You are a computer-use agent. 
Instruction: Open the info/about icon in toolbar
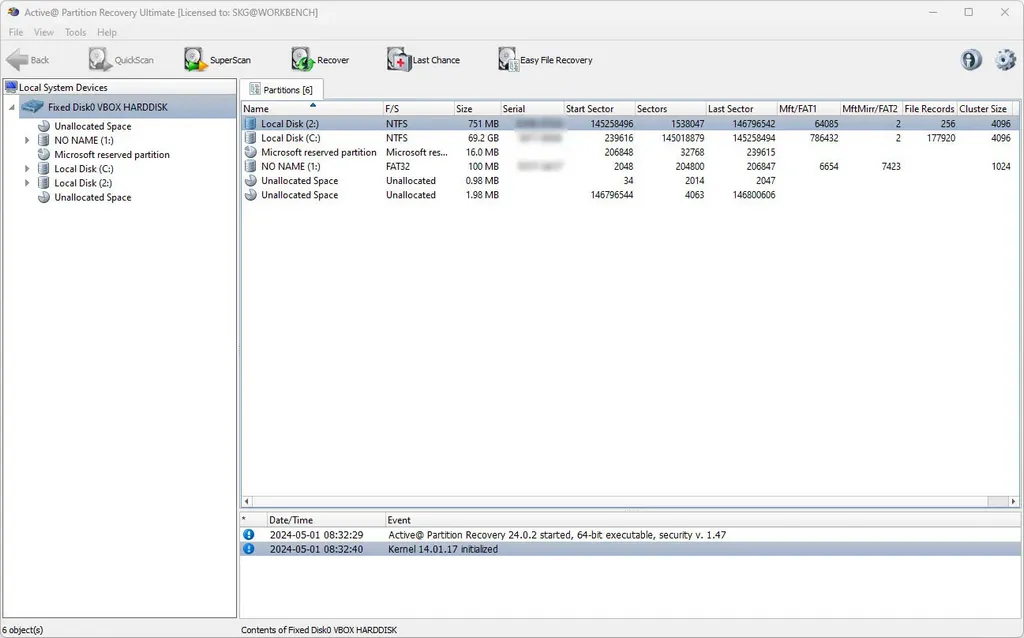click(x=971, y=60)
